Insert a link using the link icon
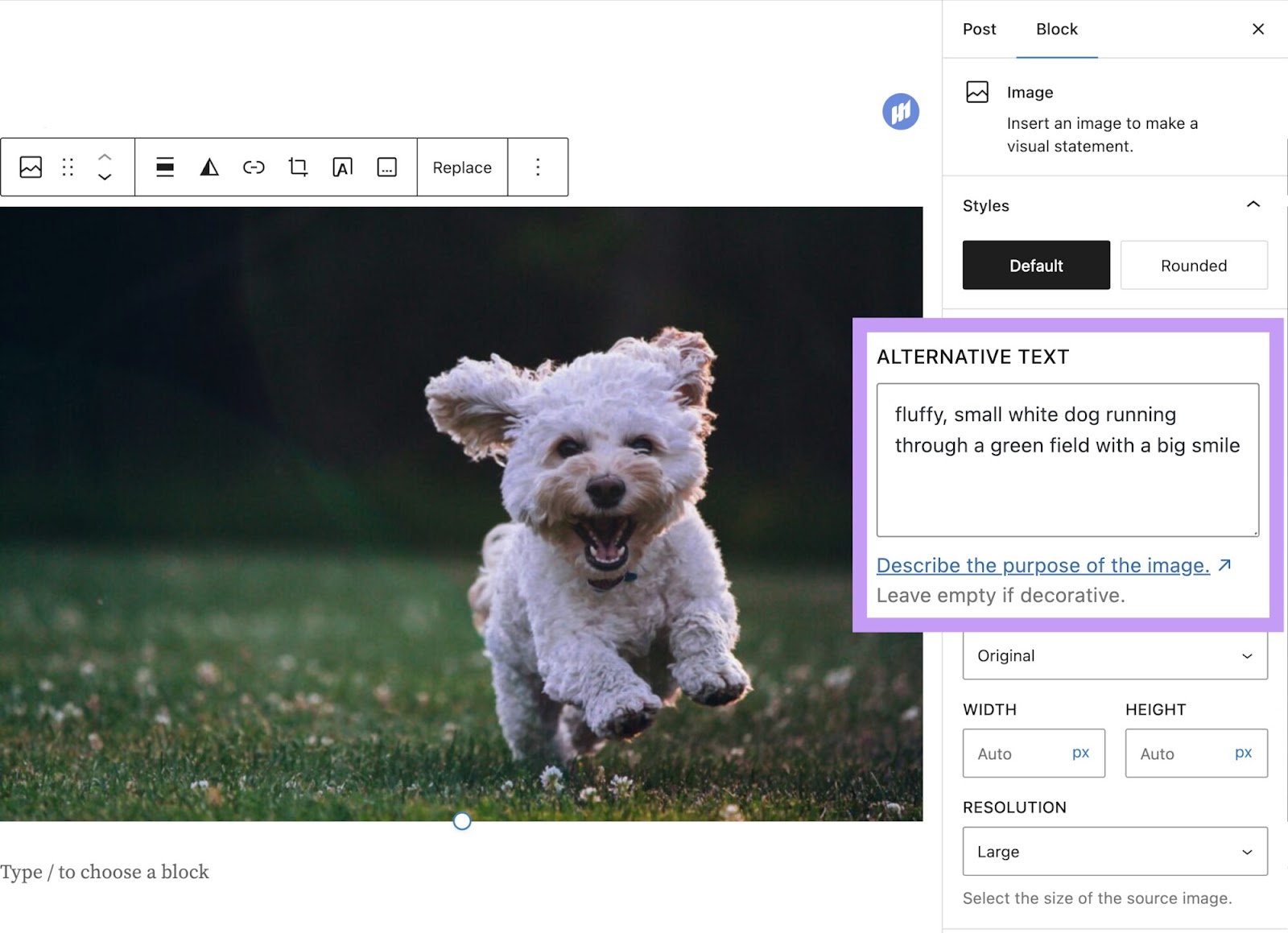 click(254, 167)
